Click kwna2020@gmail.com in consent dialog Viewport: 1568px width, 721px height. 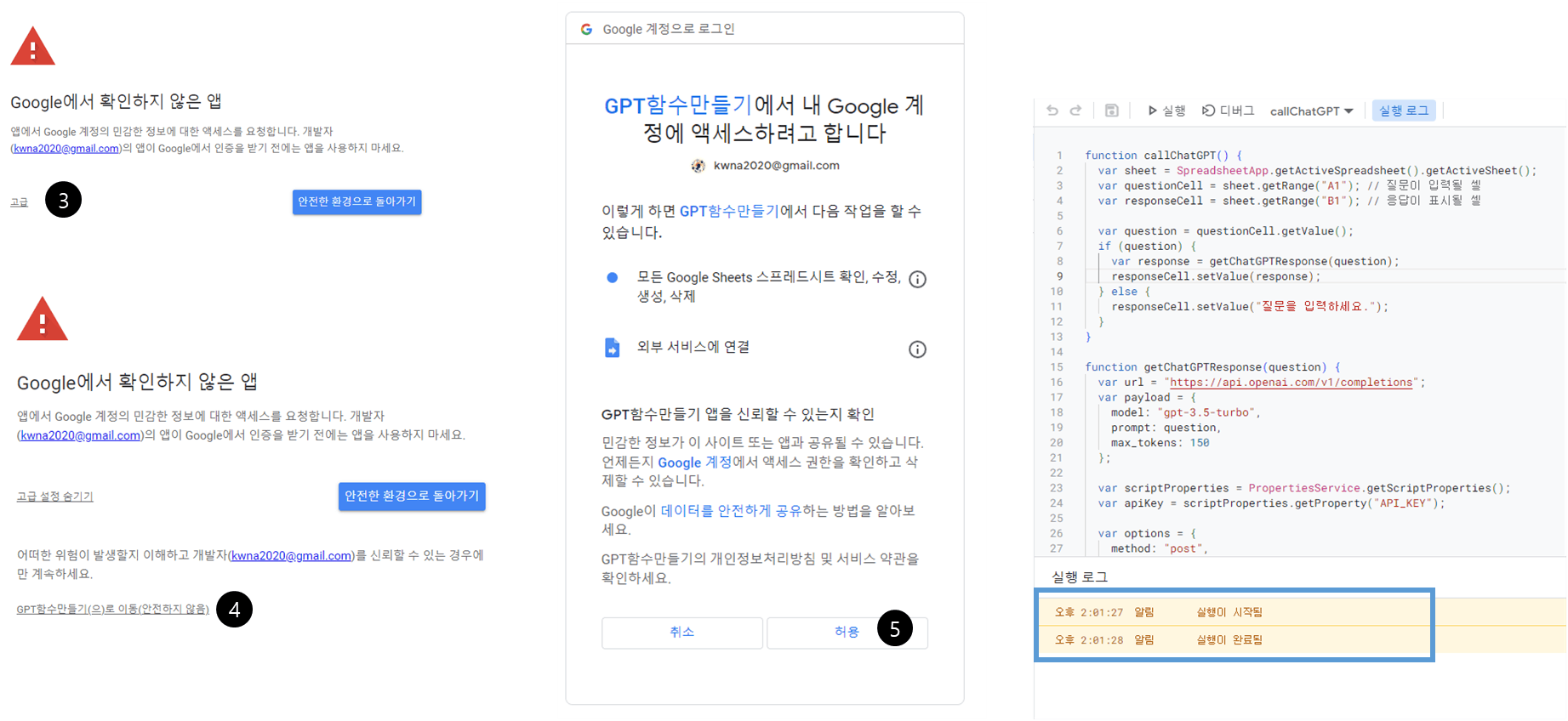point(776,166)
